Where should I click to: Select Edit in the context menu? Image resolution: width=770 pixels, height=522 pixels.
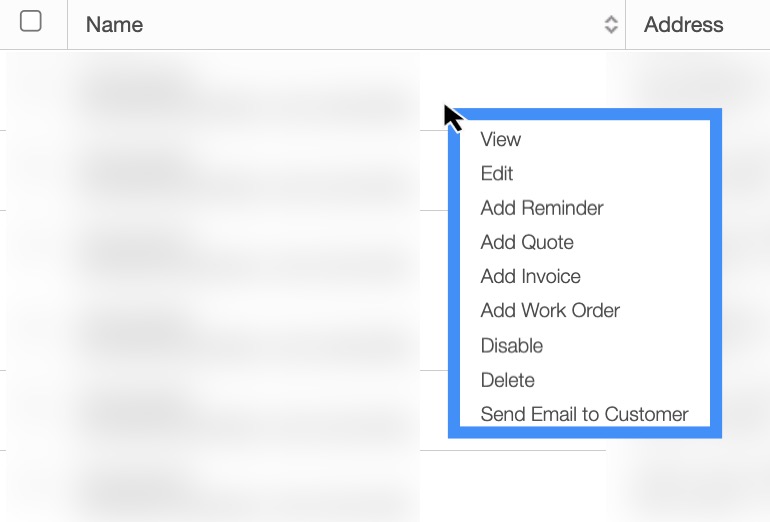497,174
